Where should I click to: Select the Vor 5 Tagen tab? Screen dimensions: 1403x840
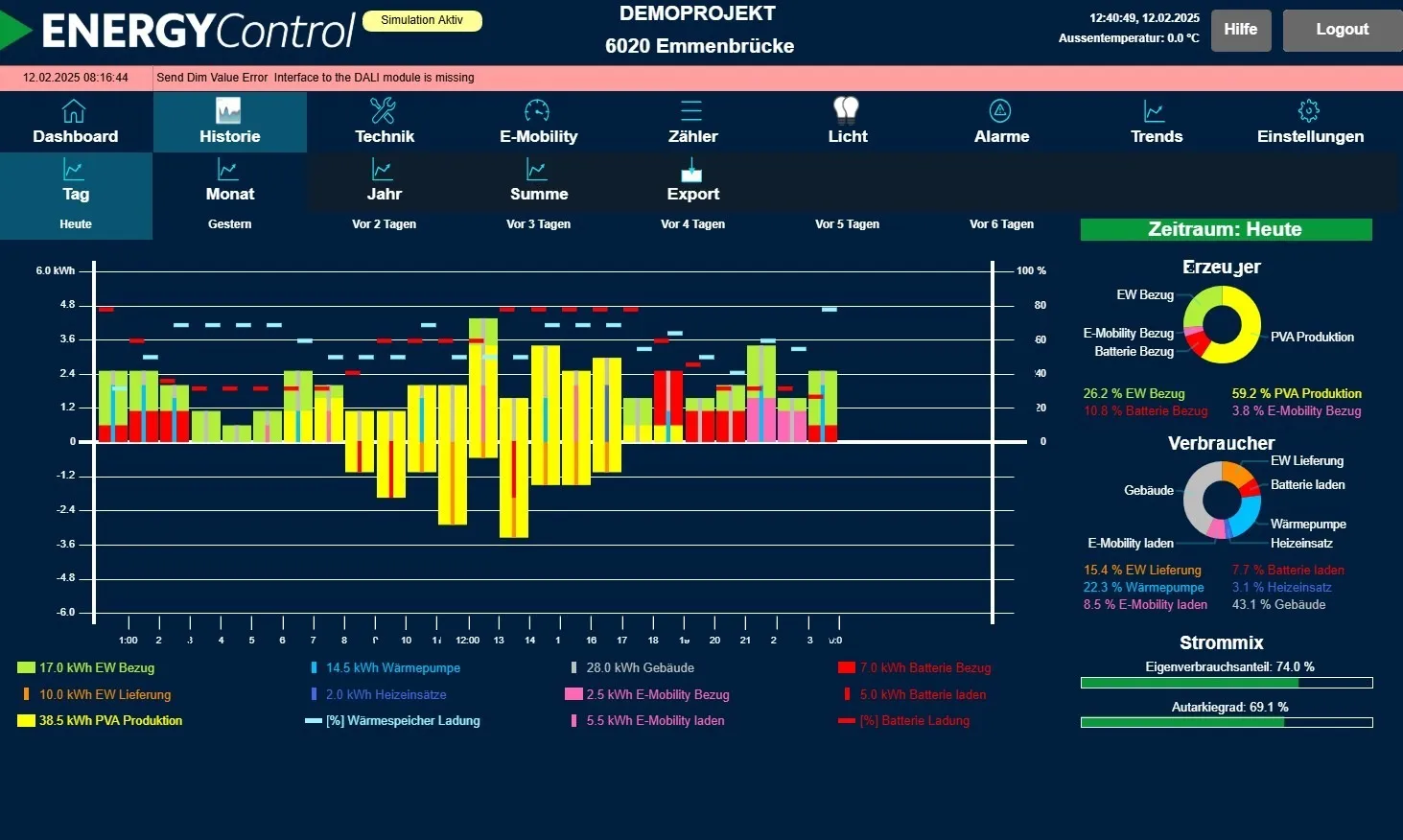click(848, 224)
